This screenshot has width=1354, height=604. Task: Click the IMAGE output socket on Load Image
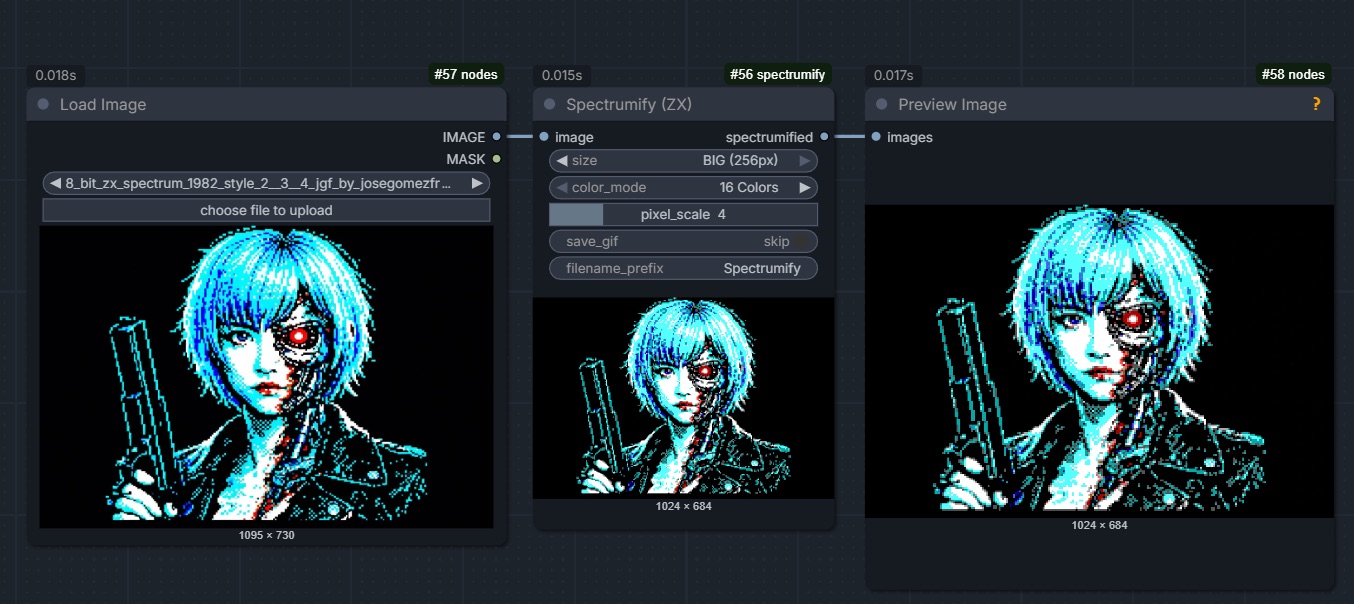click(496, 137)
